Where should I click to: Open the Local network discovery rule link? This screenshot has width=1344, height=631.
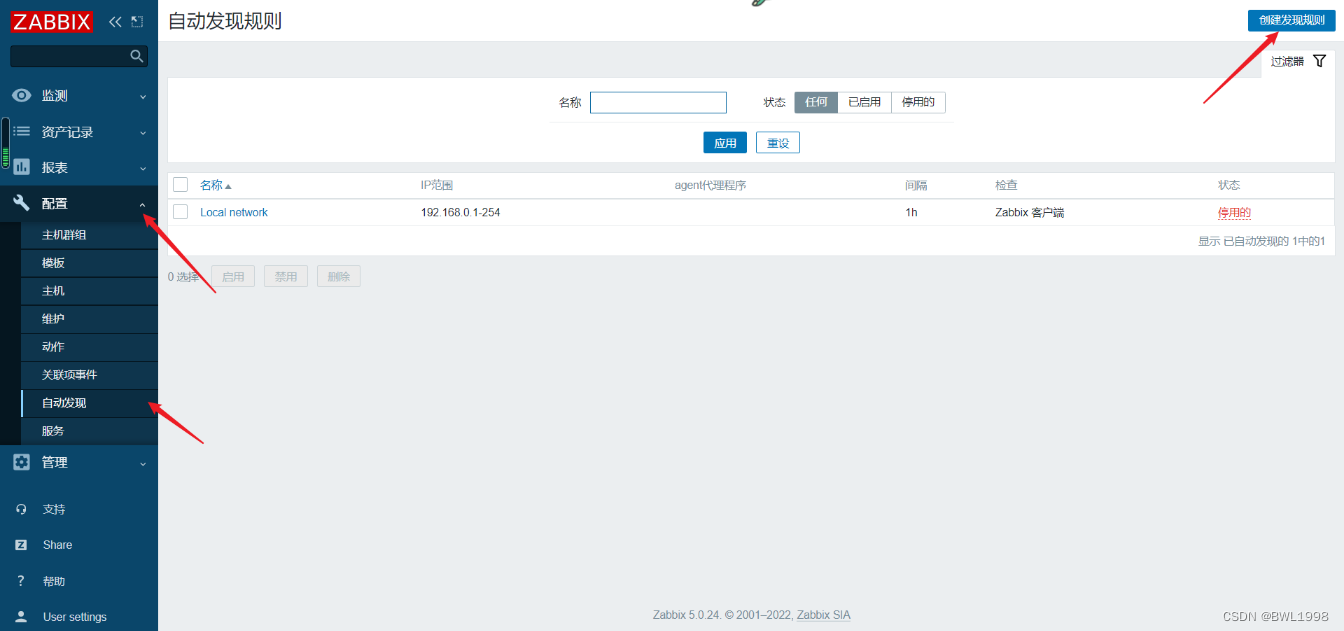click(x=234, y=212)
